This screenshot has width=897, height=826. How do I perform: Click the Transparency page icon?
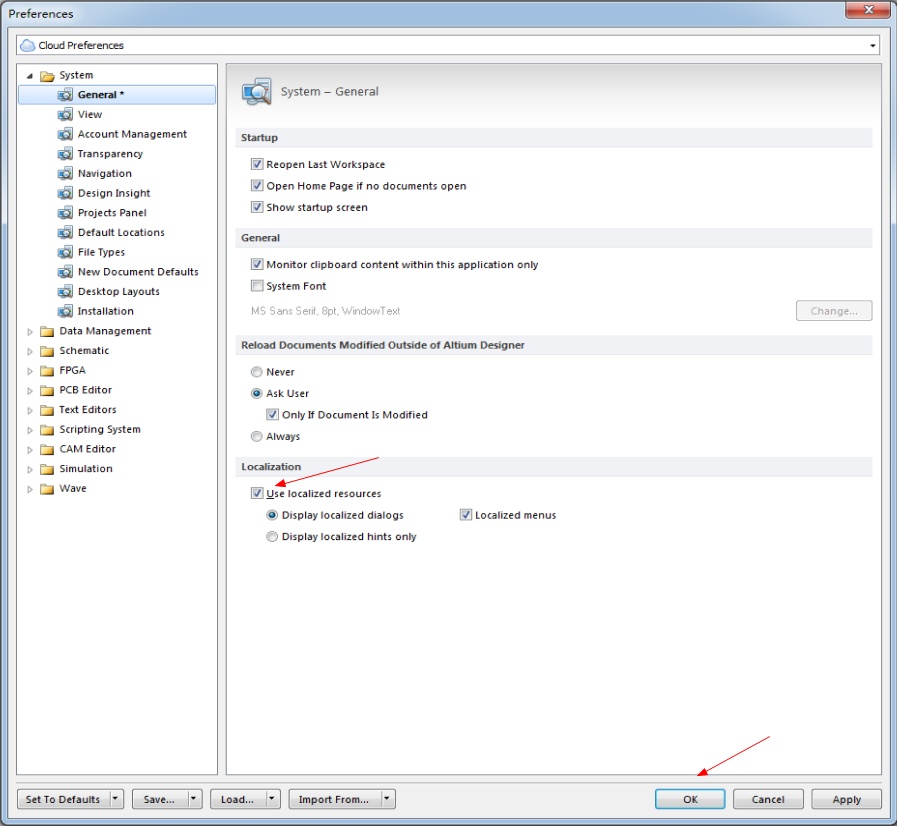pos(65,154)
